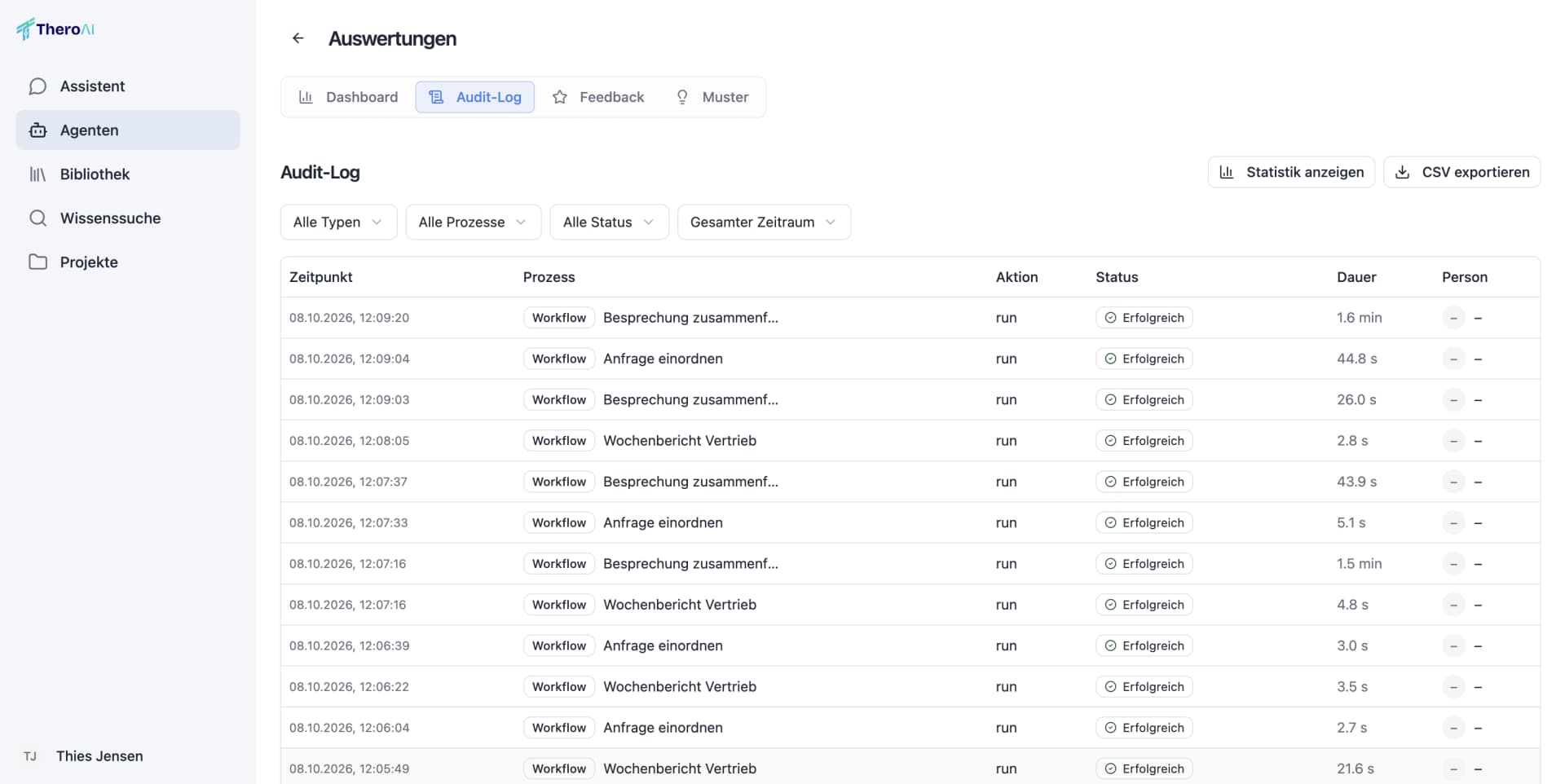Click the timestamp 08.10.2026, 12:08:05

point(349,441)
